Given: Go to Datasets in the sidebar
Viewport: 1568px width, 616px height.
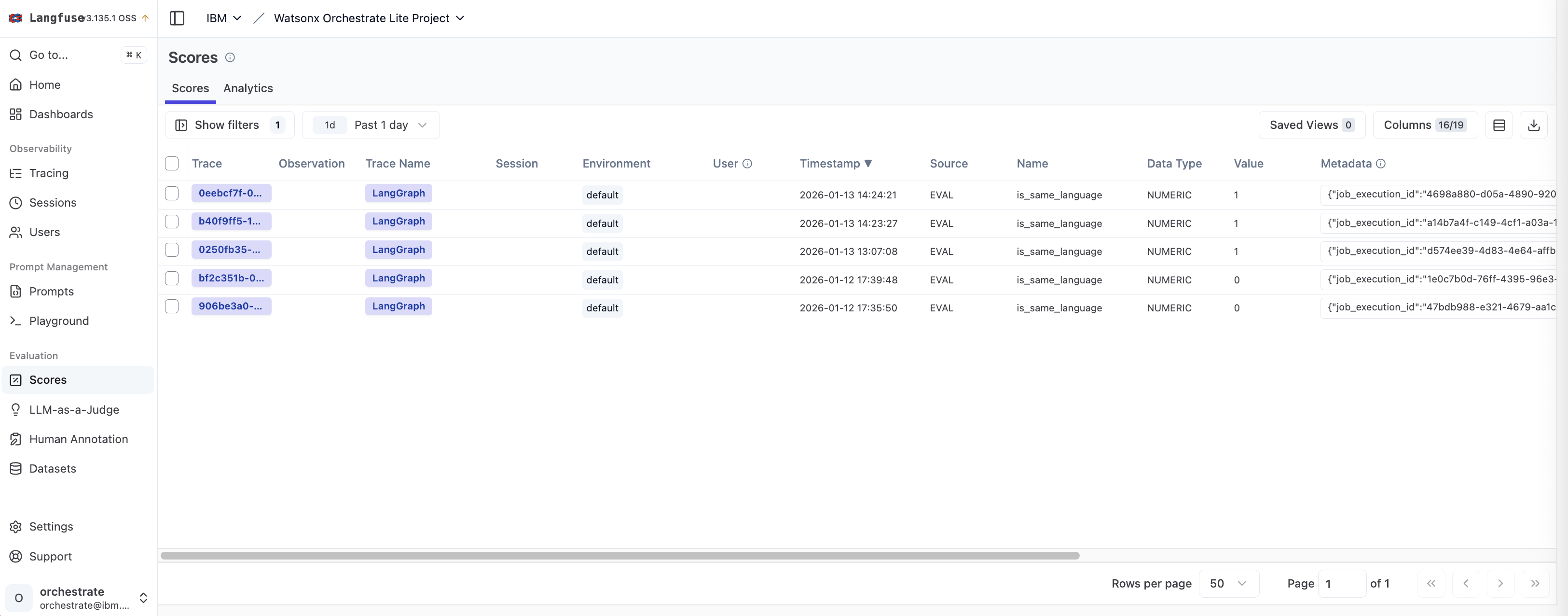Looking at the screenshot, I should [53, 469].
